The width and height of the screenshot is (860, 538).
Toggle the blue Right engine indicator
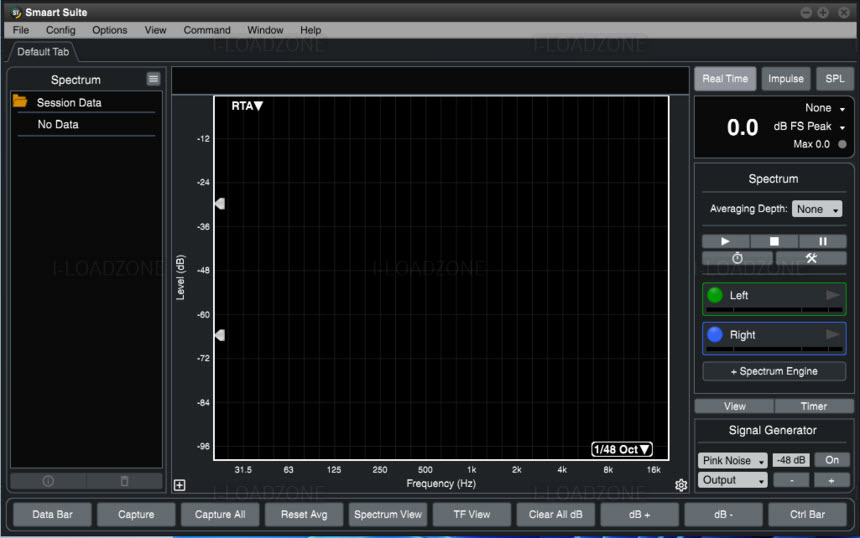(715, 334)
